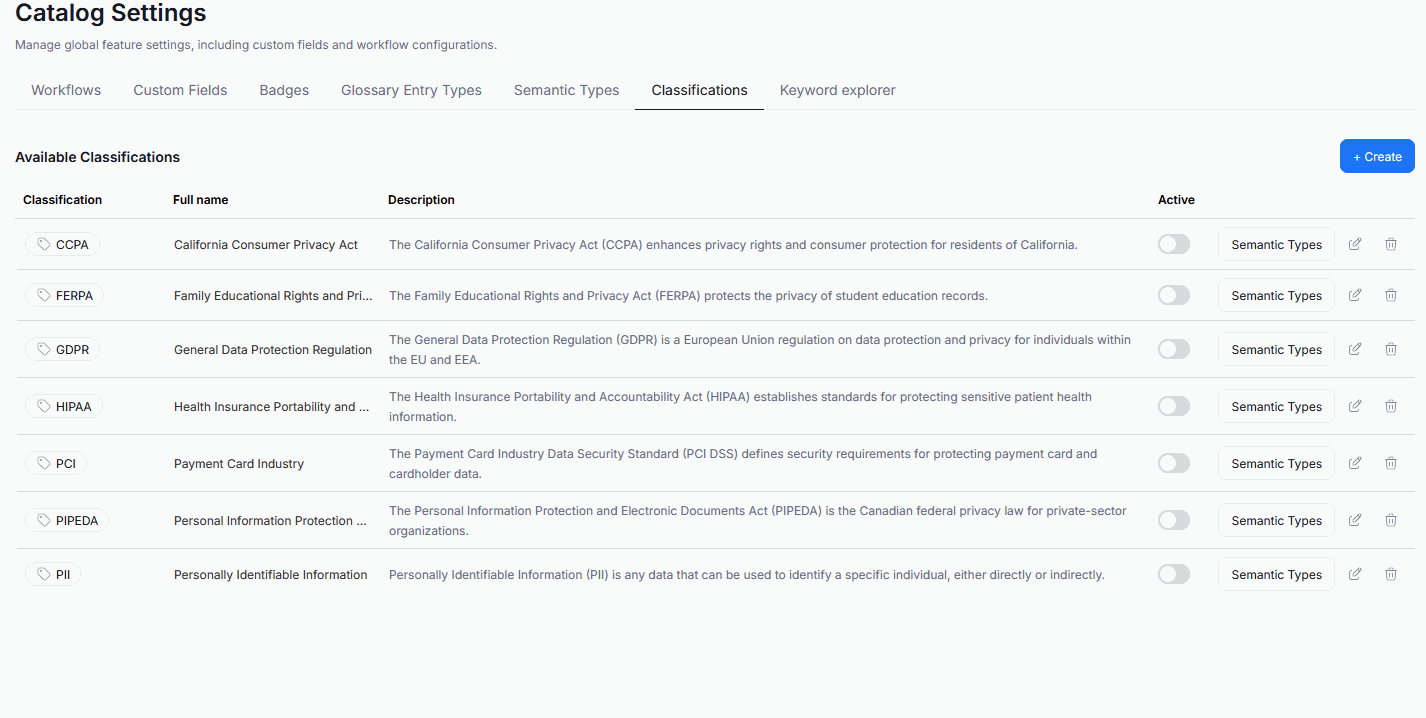Delete the PIPEDA classification
Screen dimensions: 1426x718
click(x=1391, y=520)
